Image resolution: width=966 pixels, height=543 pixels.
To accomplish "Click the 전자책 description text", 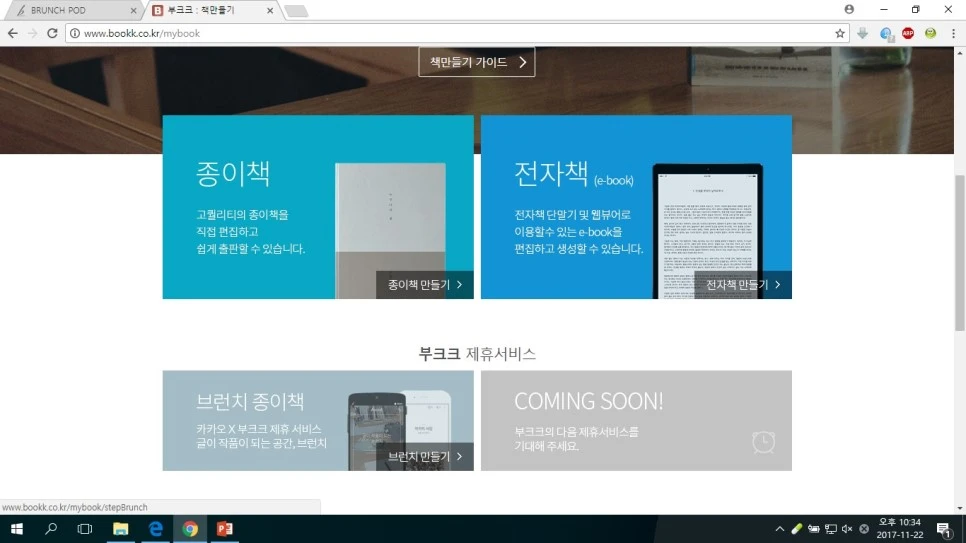I will pyautogui.click(x=578, y=232).
